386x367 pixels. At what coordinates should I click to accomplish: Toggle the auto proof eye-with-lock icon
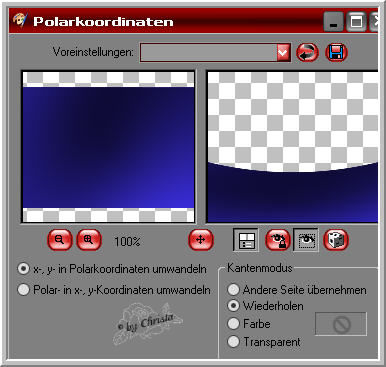click(x=278, y=240)
